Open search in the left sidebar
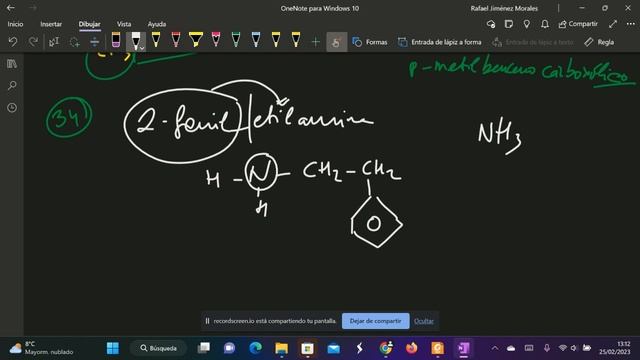Viewport: 640px width, 360px height. [x=12, y=86]
